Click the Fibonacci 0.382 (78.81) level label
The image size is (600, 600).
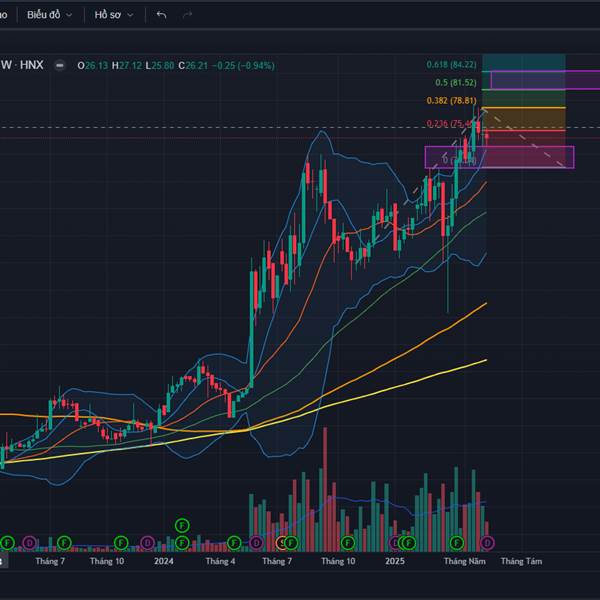click(452, 101)
